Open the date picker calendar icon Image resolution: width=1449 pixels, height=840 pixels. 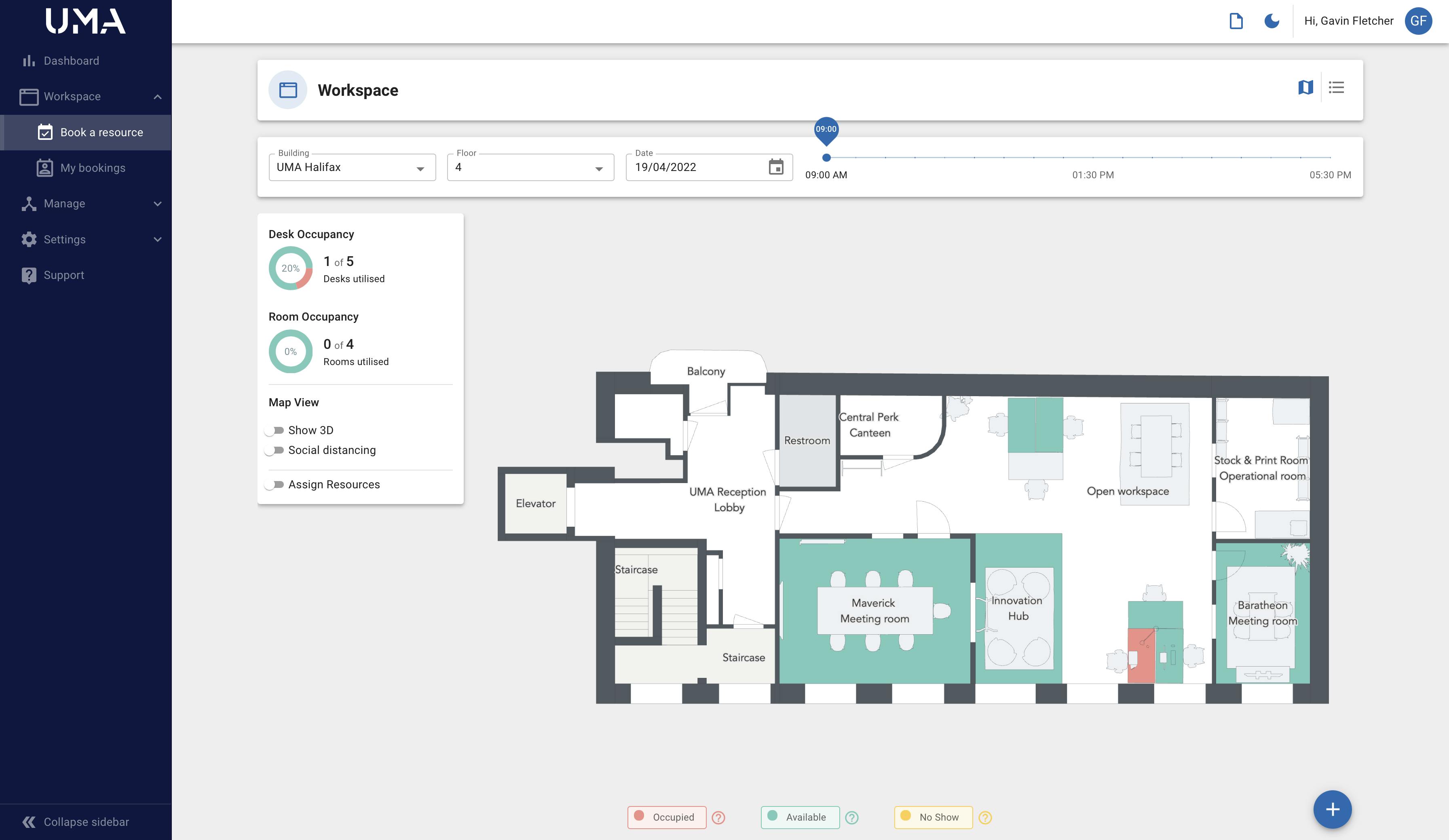point(776,167)
